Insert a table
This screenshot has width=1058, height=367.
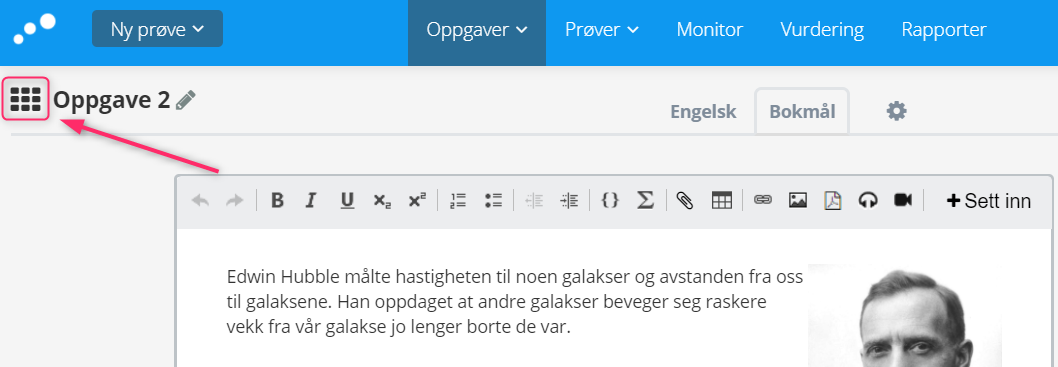coord(722,200)
